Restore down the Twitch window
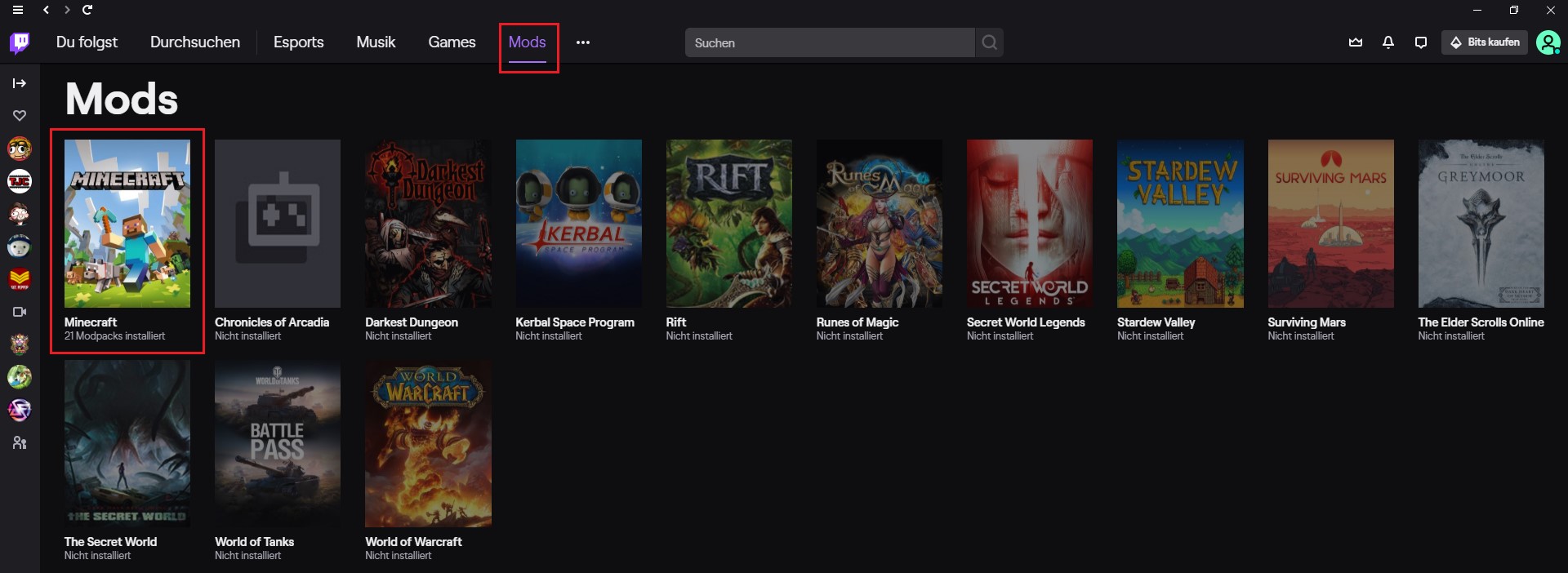1568x573 pixels. pyautogui.click(x=1513, y=10)
